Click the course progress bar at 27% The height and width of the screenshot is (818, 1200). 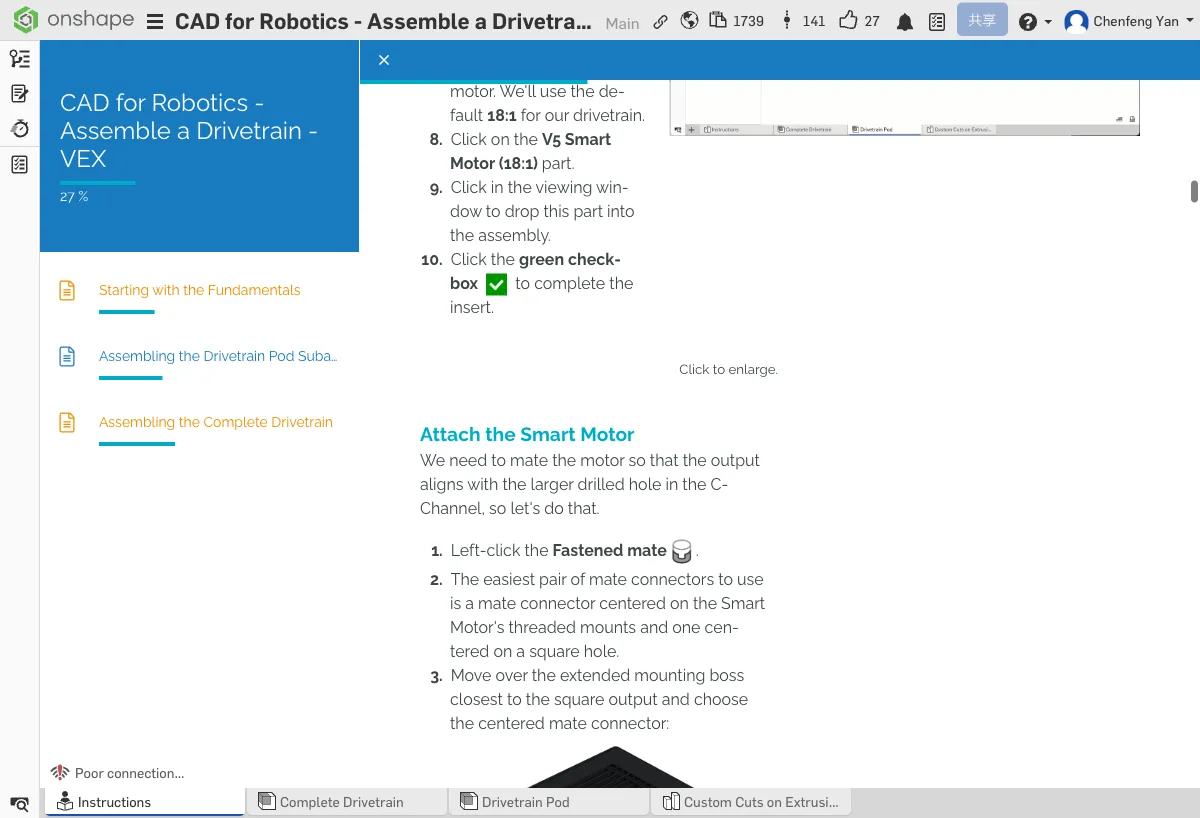tap(98, 183)
